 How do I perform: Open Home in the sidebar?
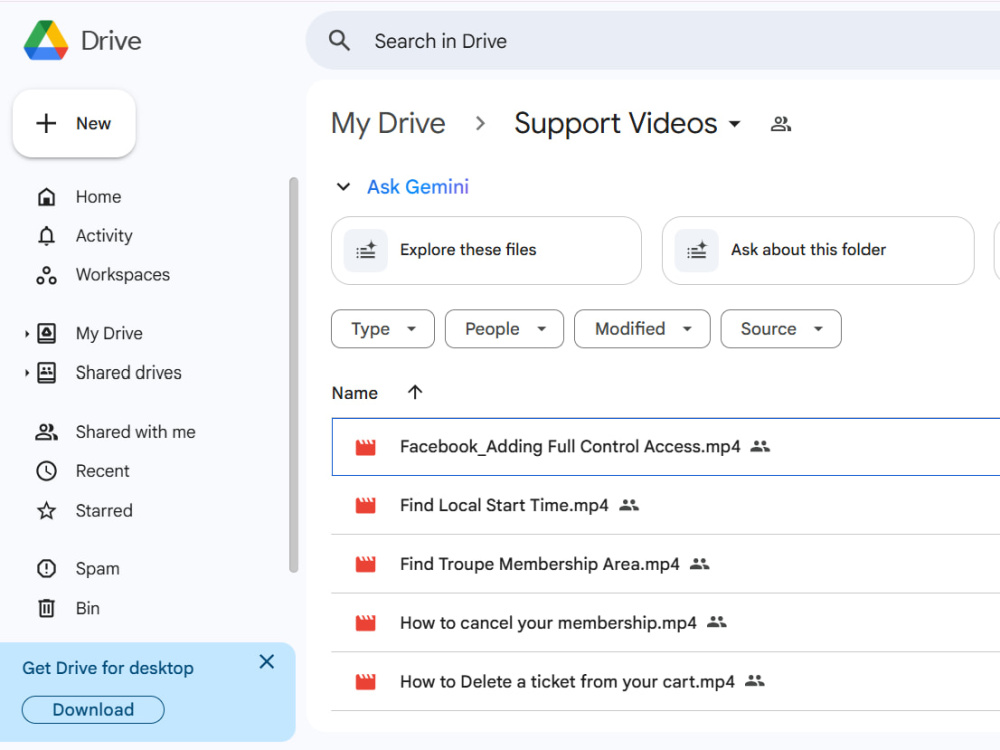(98, 197)
